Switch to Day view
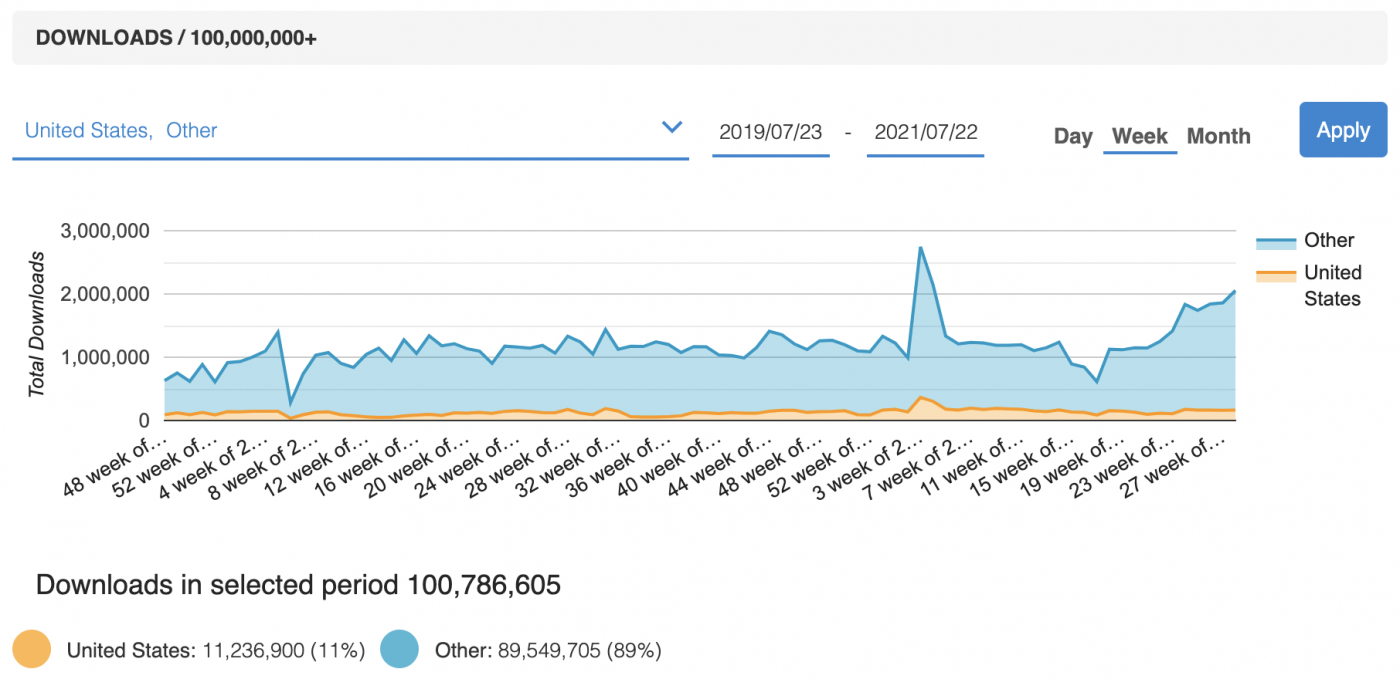This screenshot has width=1400, height=679. click(x=1073, y=136)
